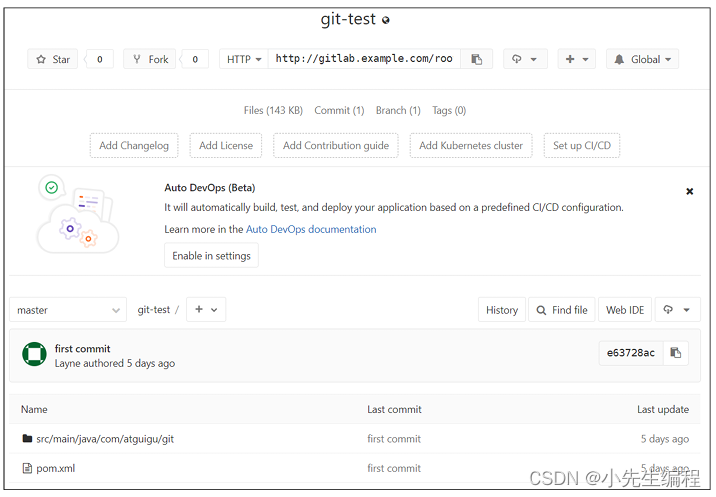This screenshot has height=497, width=716.
Task: Click Layne's commit avatar
Action: 34,354
